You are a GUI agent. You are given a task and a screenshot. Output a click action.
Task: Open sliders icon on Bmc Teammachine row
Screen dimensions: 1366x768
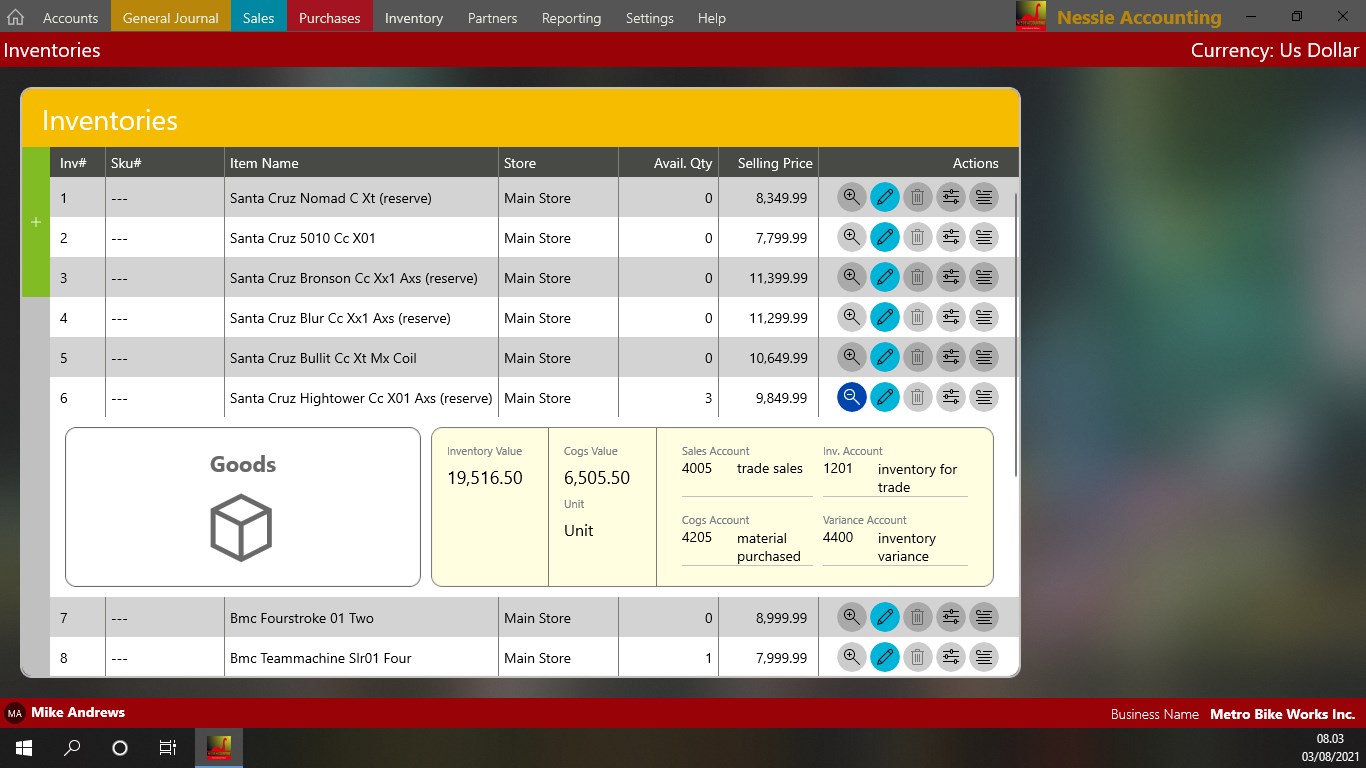coord(951,658)
